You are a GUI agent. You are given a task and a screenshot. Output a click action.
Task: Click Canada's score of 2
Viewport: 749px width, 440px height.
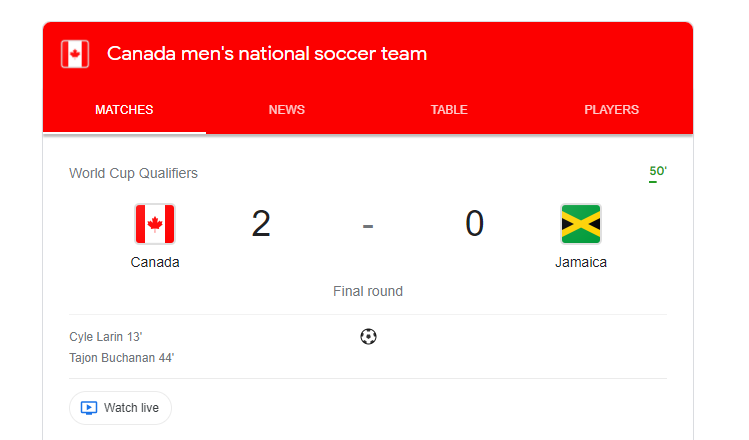pyautogui.click(x=261, y=224)
